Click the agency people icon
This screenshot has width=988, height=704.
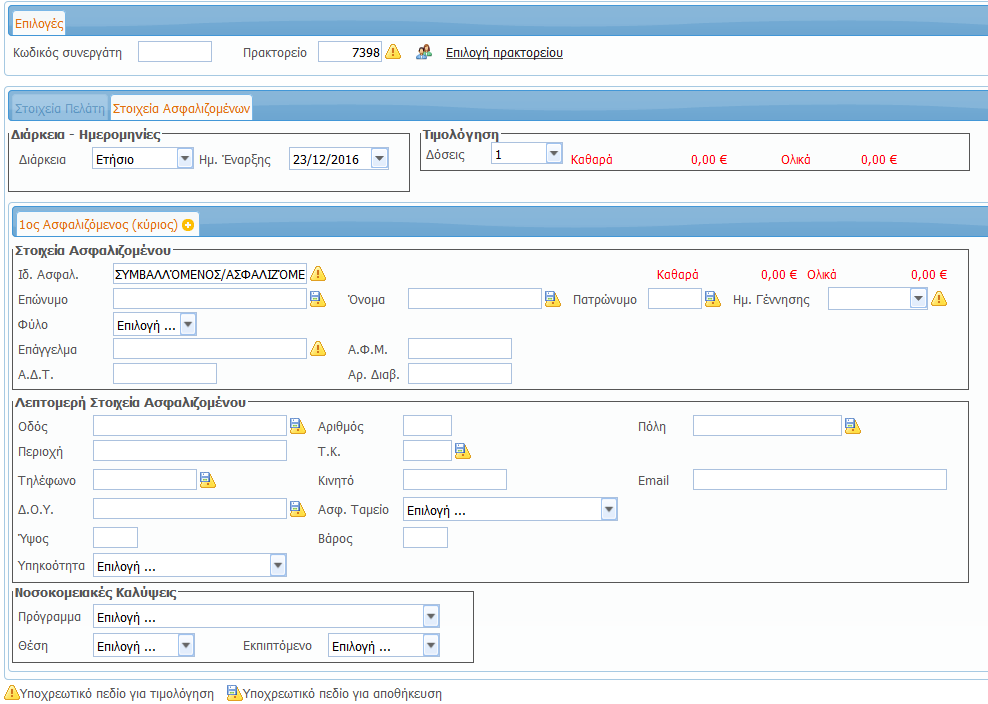[x=424, y=52]
